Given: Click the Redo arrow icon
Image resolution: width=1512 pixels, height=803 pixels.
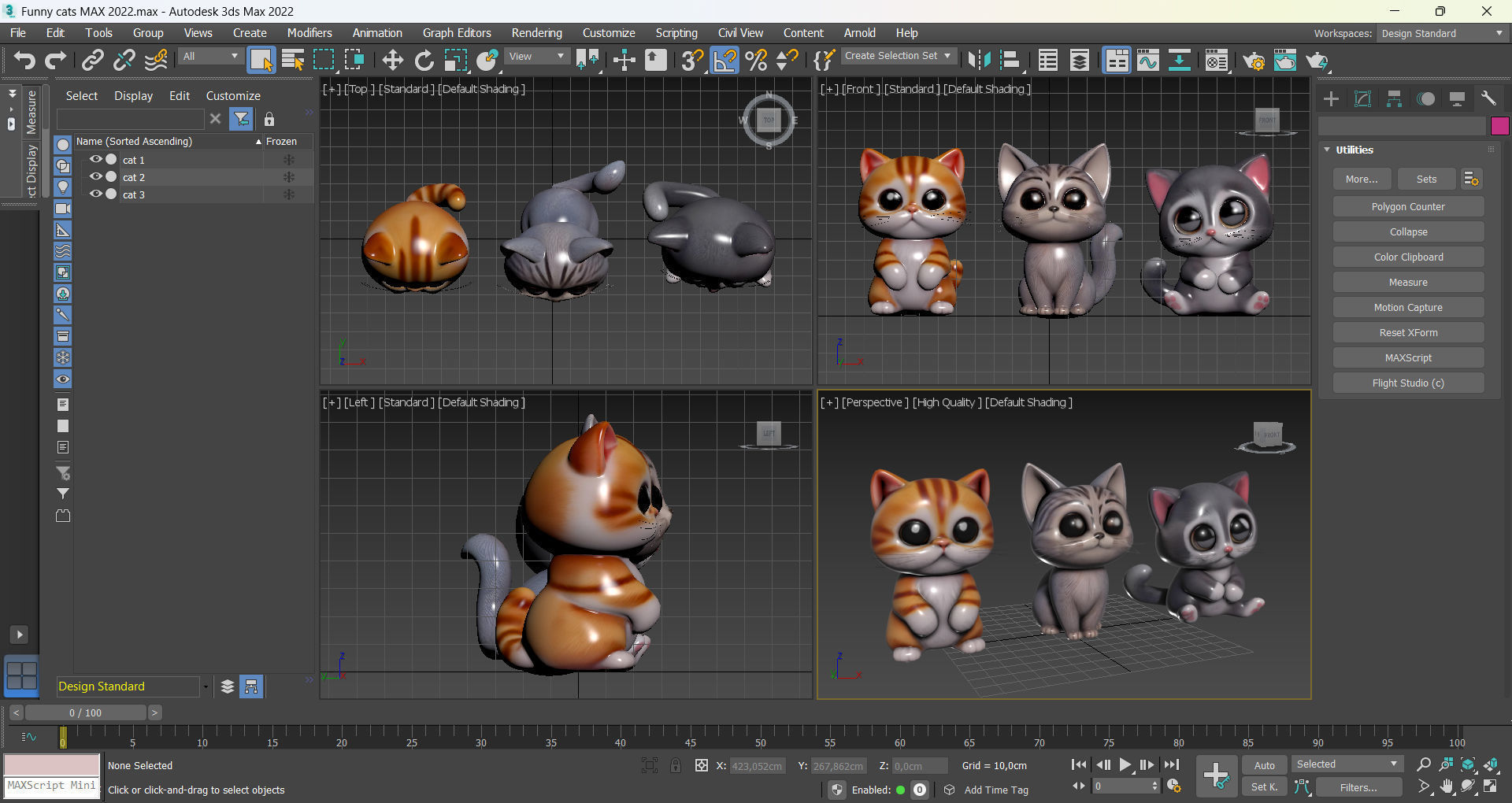Looking at the screenshot, I should (x=55, y=60).
